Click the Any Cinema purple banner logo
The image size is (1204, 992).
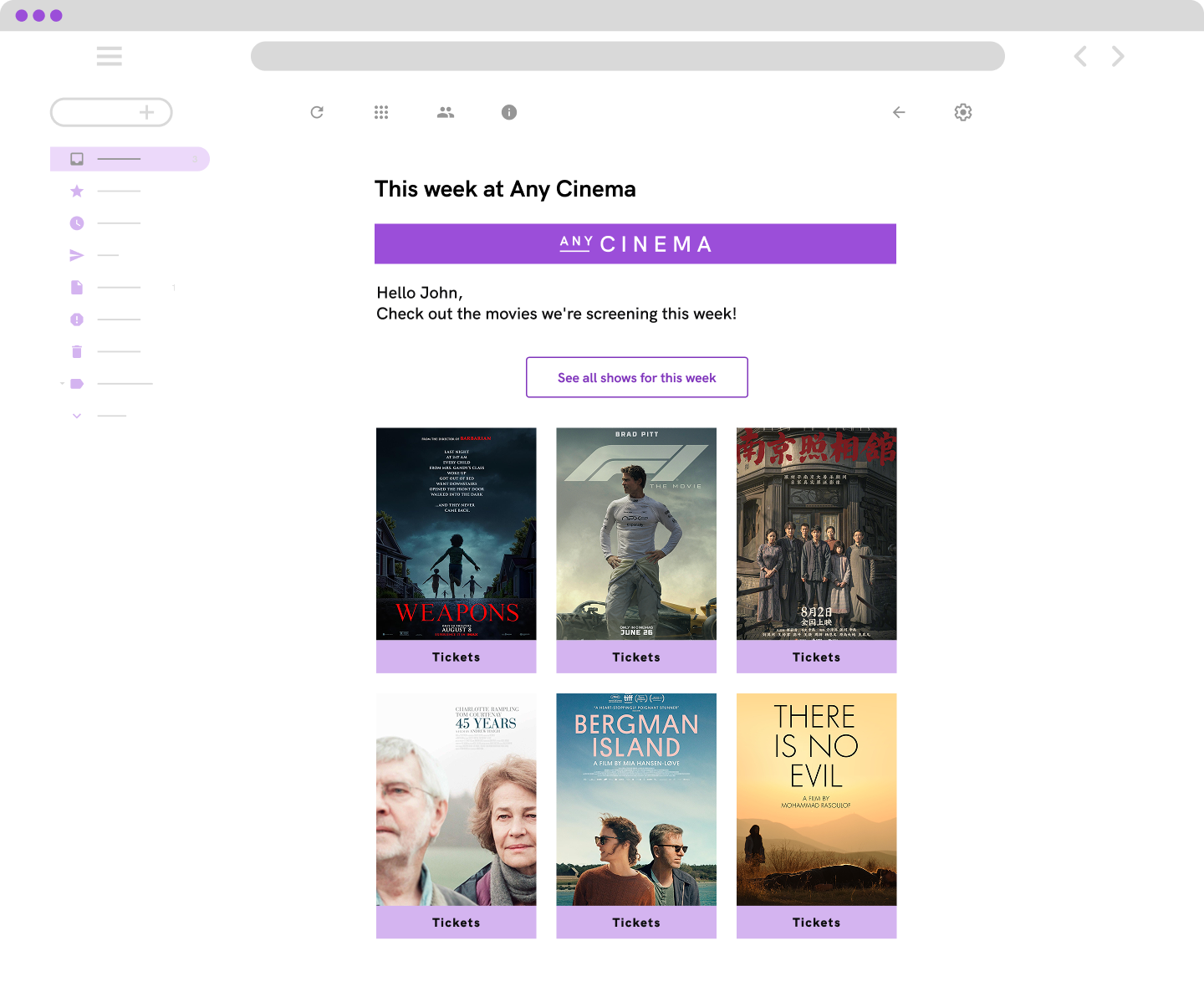[x=635, y=243]
